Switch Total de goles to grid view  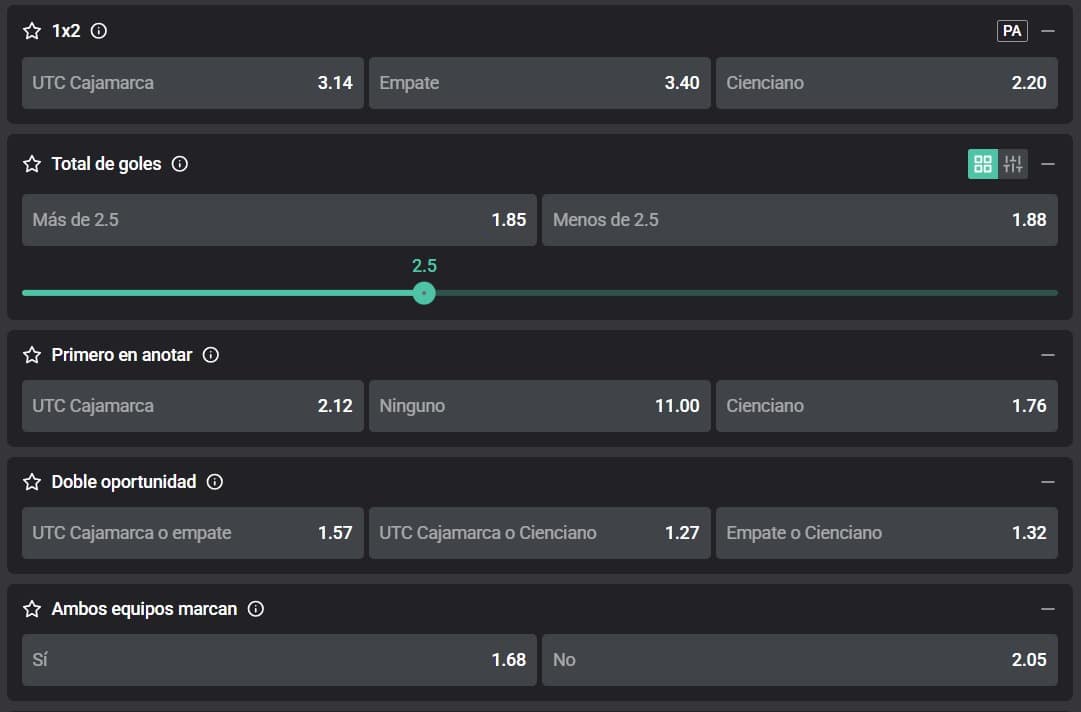(x=982, y=164)
